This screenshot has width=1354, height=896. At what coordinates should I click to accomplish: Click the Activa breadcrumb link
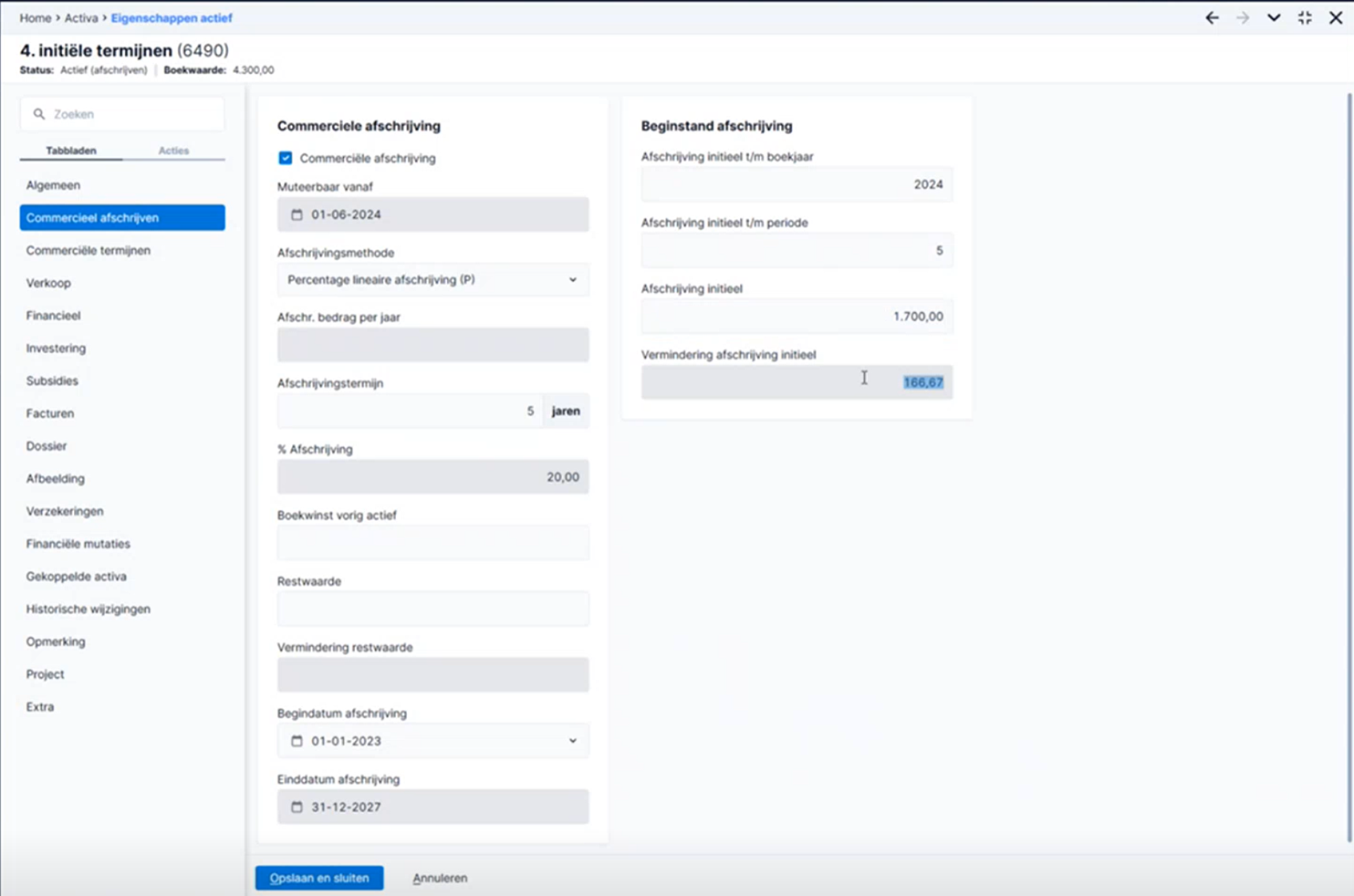click(81, 17)
